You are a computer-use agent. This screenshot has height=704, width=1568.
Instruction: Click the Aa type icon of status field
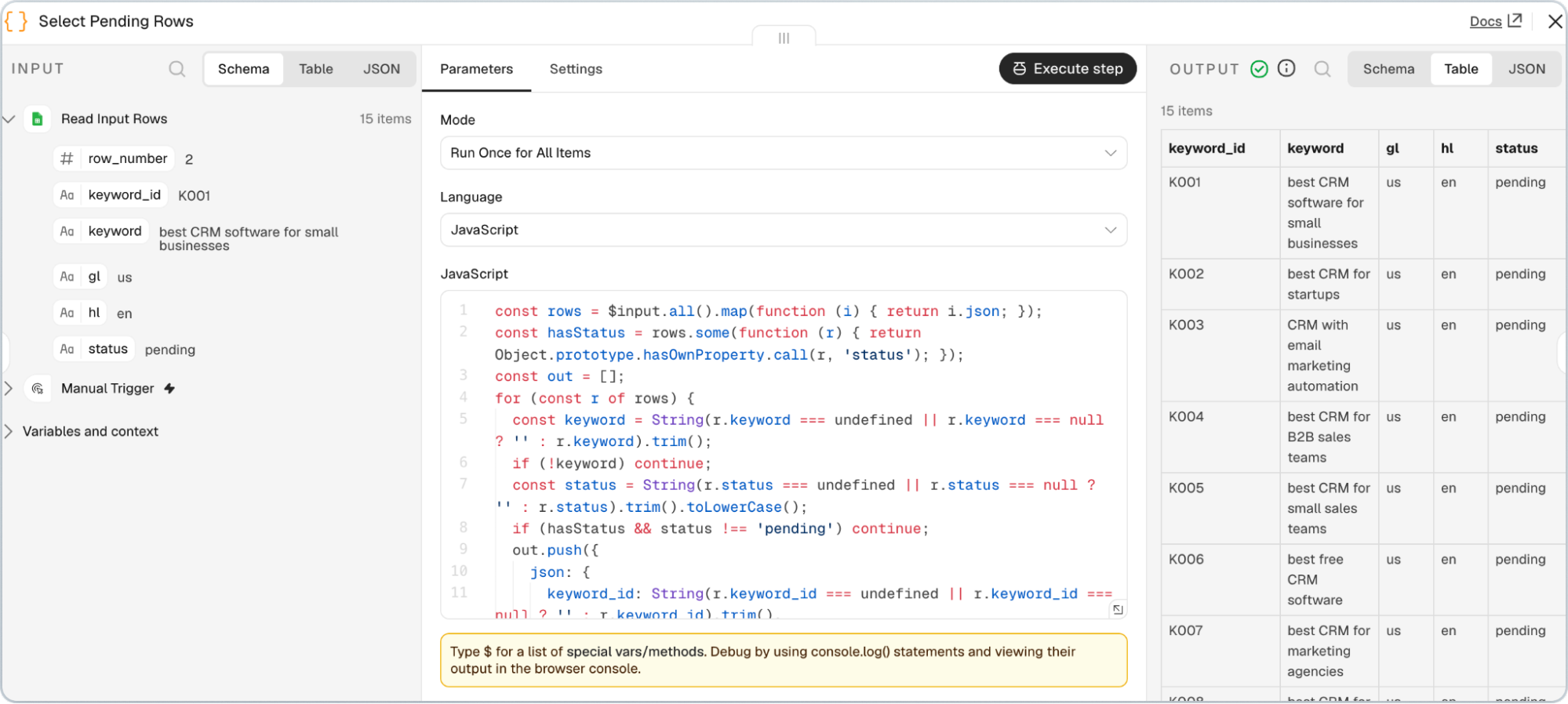click(x=67, y=349)
